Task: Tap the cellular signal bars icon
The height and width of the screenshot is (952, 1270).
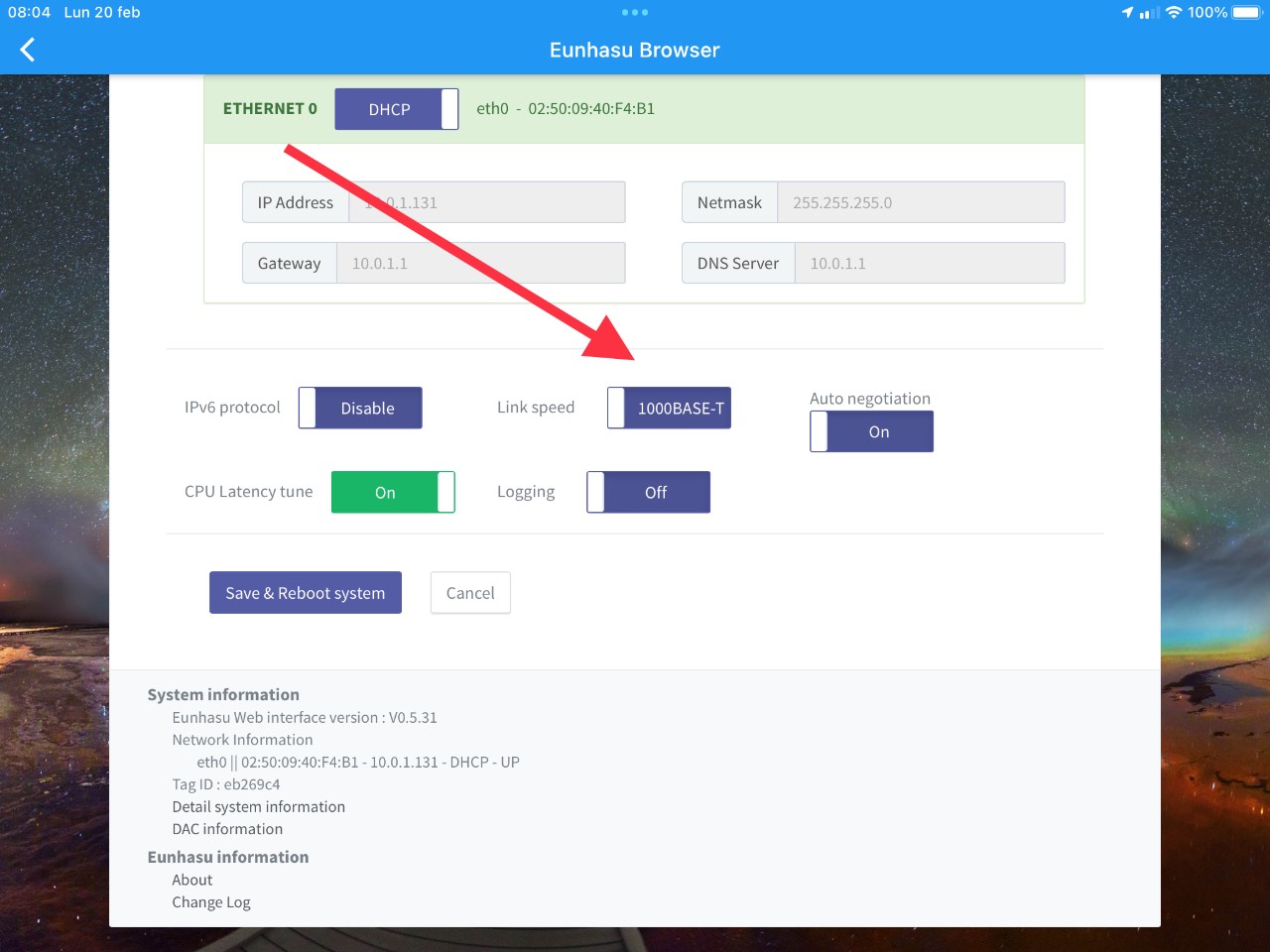Action: 1150,13
